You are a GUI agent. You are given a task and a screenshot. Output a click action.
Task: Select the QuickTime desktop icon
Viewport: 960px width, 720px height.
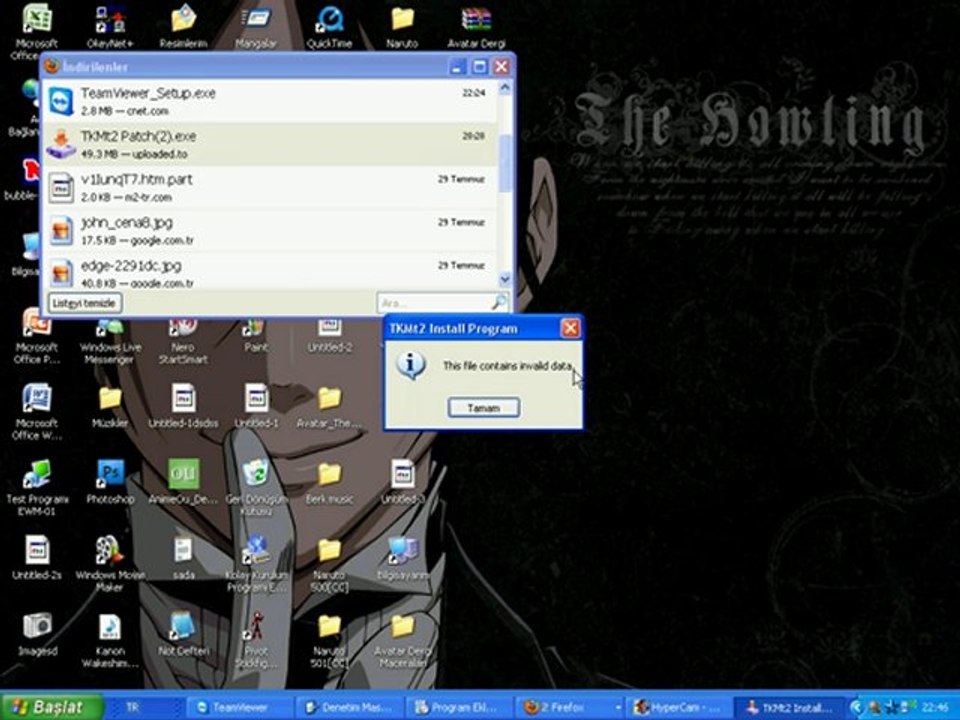(x=329, y=27)
